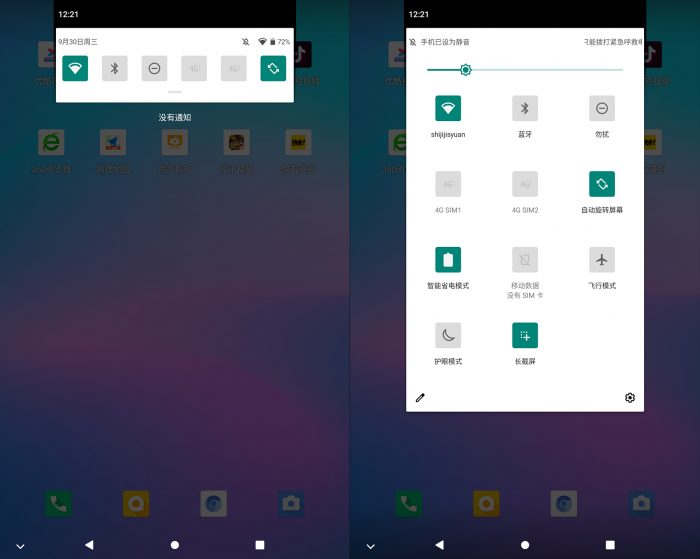Tap the 长截屏 long screenshot tile
The width and height of the screenshot is (700, 559).
[x=525, y=336]
